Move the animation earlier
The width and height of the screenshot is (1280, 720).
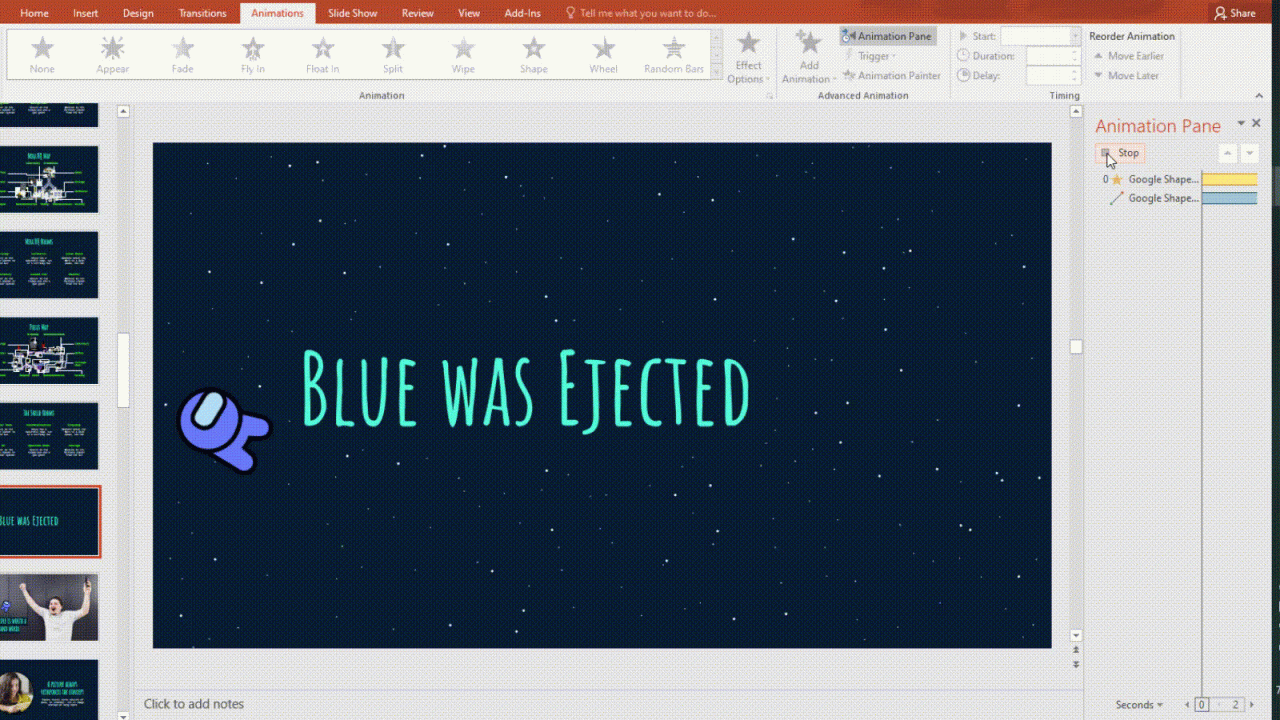(x=1128, y=56)
